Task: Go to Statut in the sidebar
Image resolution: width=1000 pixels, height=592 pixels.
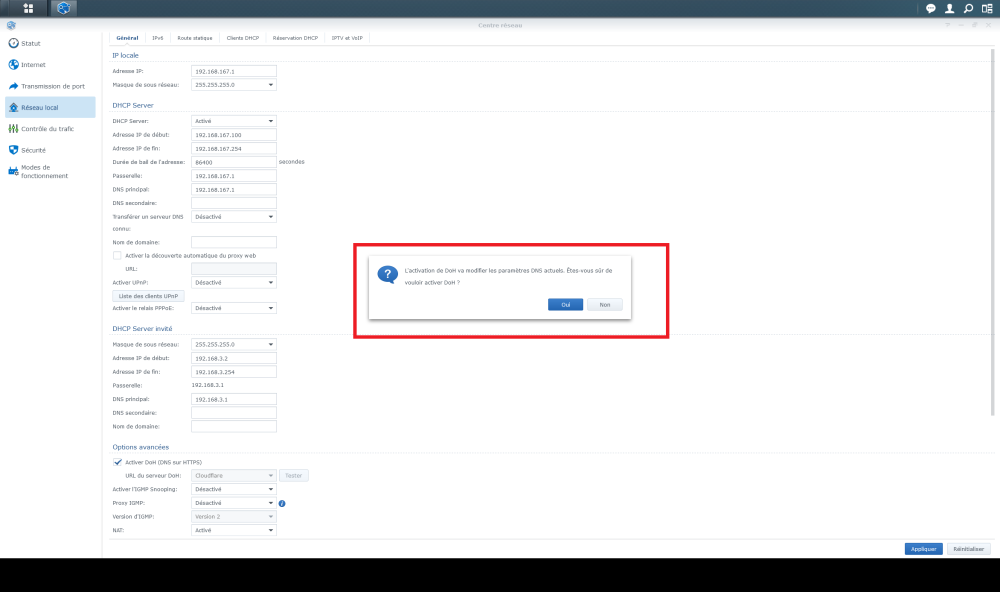Action: click(x=50, y=43)
